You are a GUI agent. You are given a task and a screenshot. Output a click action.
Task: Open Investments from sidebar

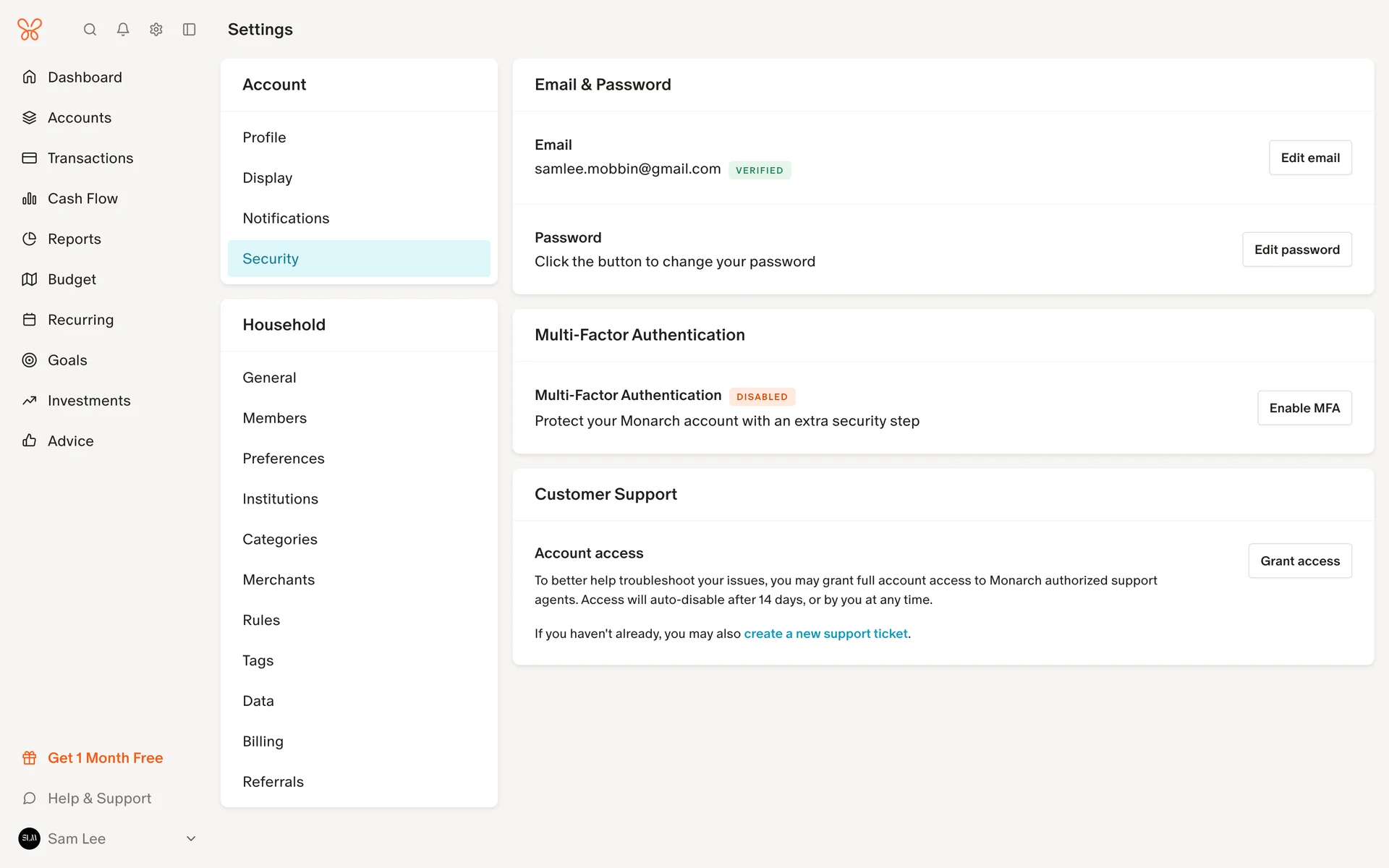pos(89,401)
